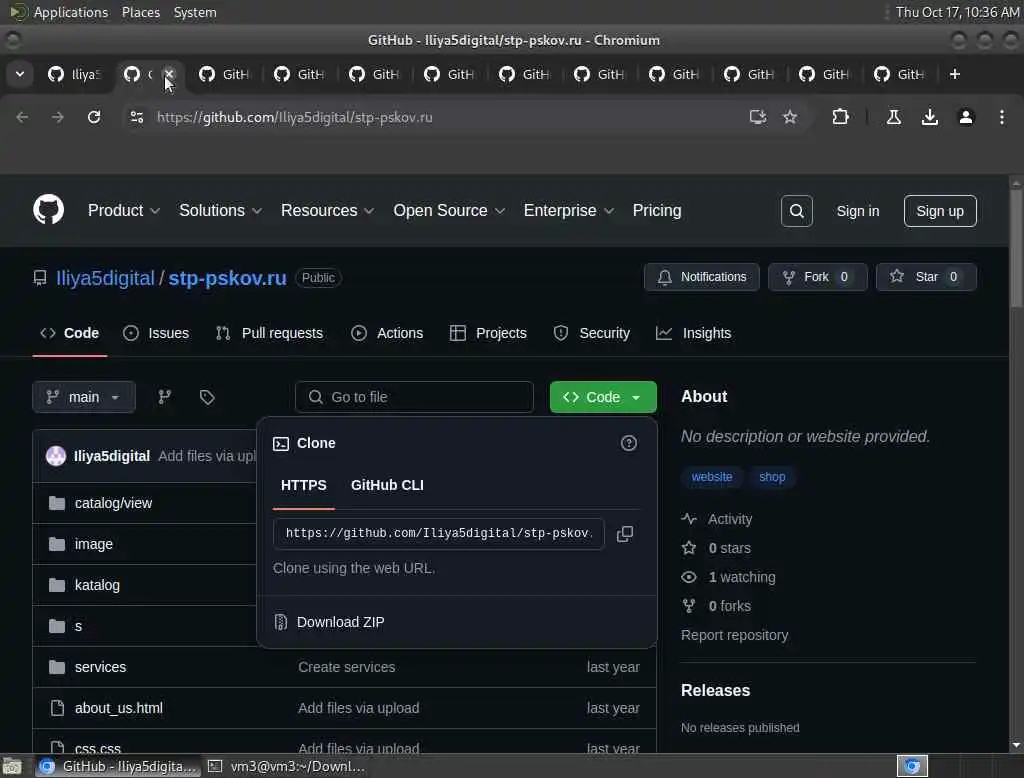Expand the Enterprise menu
Screen dimensions: 1024x778
tap(568, 210)
